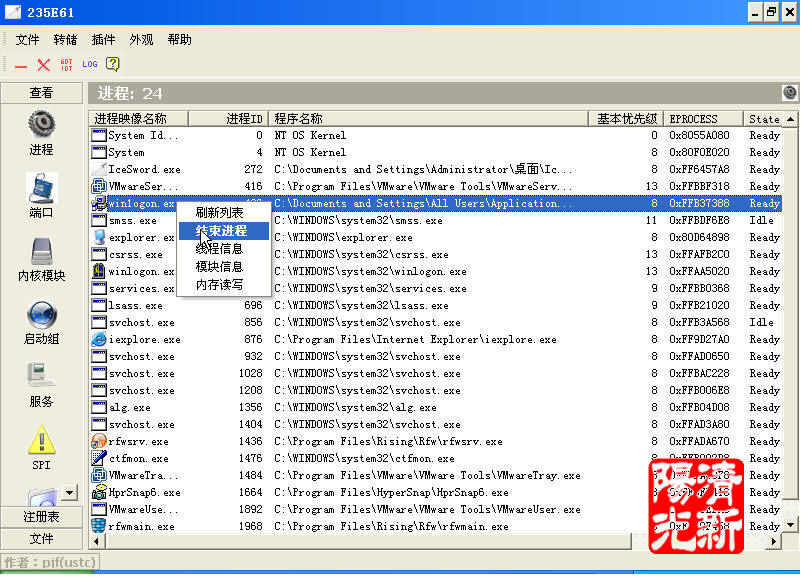Sort by 基本优先级 column header

point(626,118)
